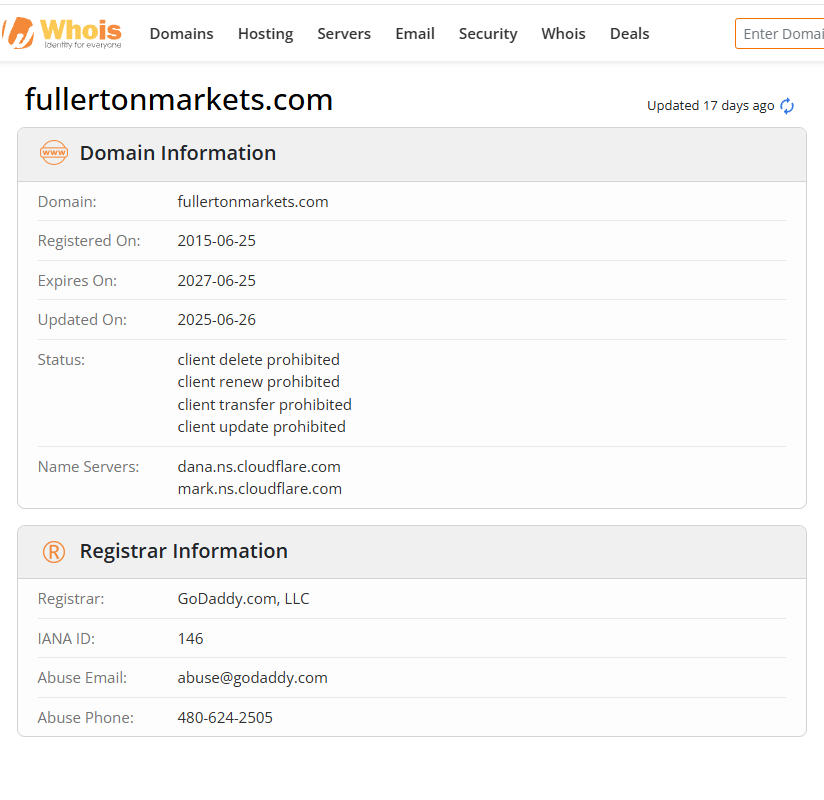
Task: Refresh the whois record with the blue arrows icon
Action: pos(787,106)
